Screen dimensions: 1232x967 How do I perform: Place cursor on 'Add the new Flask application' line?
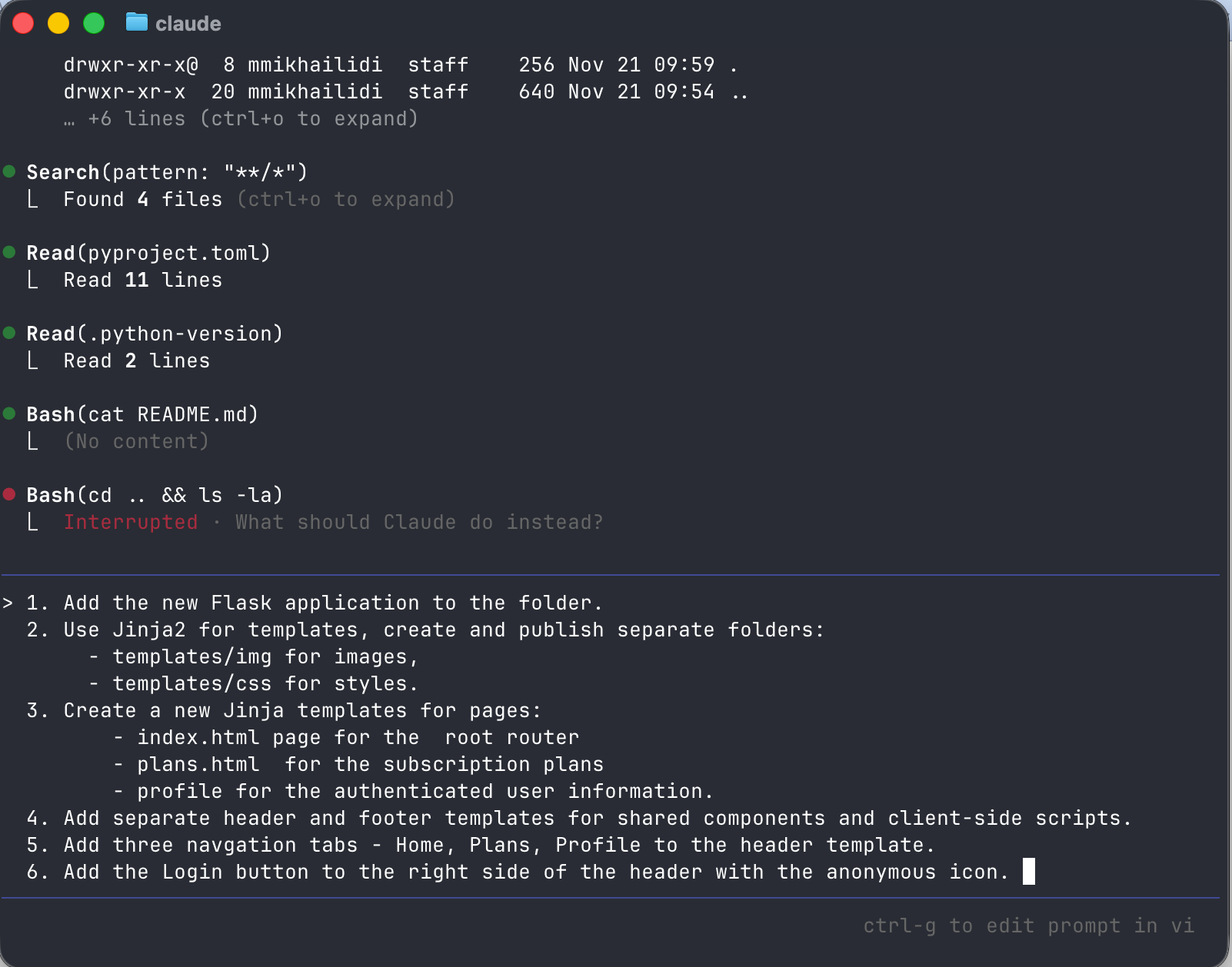pos(332,603)
